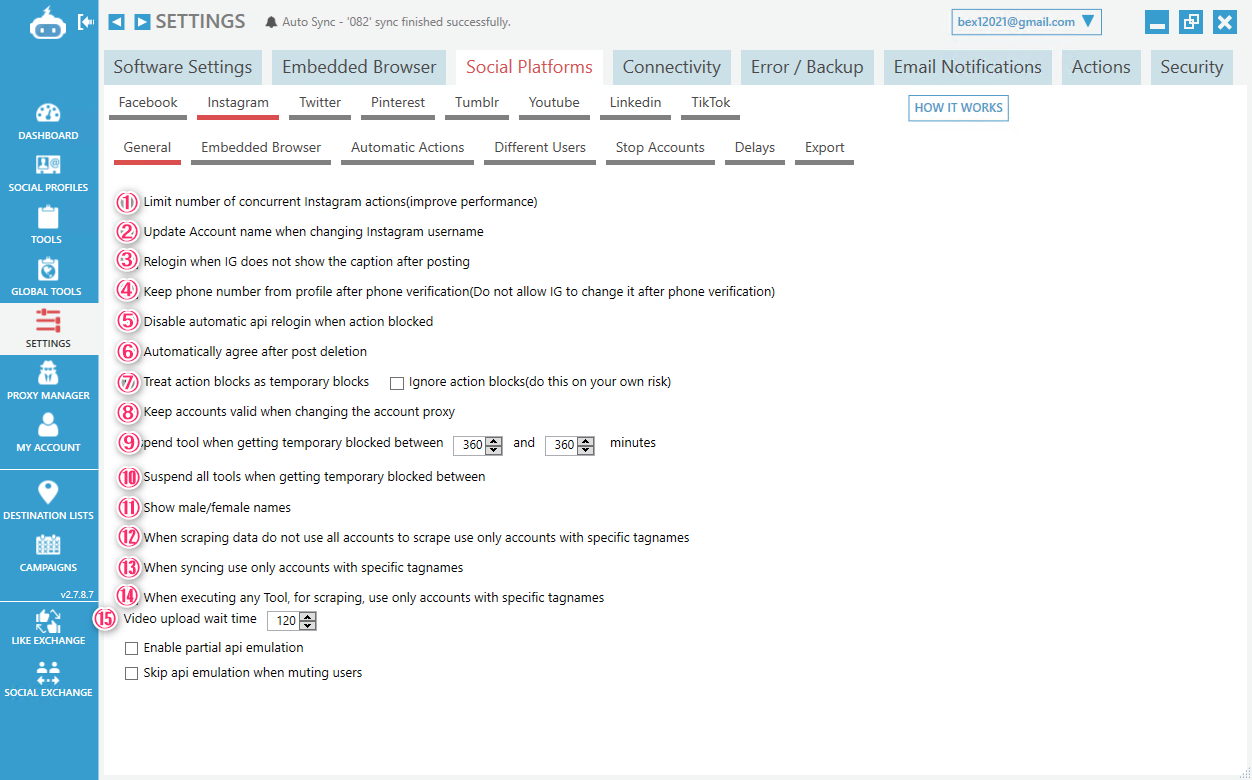
Task: Select the Instagram platform tab
Action: point(238,104)
